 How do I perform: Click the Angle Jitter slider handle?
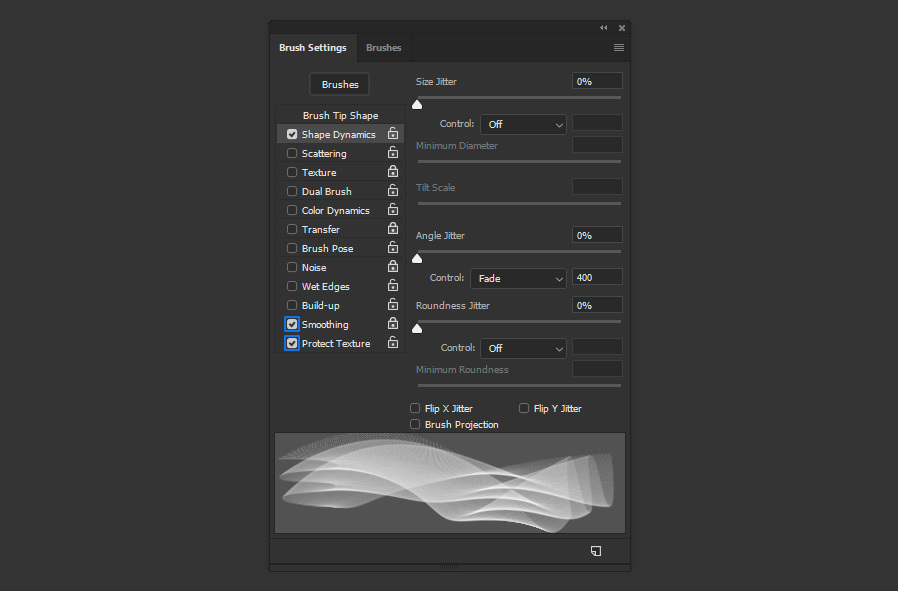coord(417,259)
